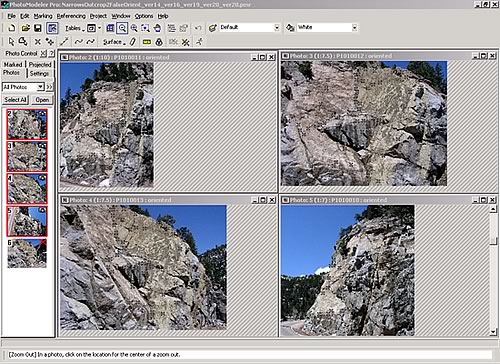The height and width of the screenshot is (364, 500).
Task: Click the greyed referencing mode icon
Action: tap(173, 42)
